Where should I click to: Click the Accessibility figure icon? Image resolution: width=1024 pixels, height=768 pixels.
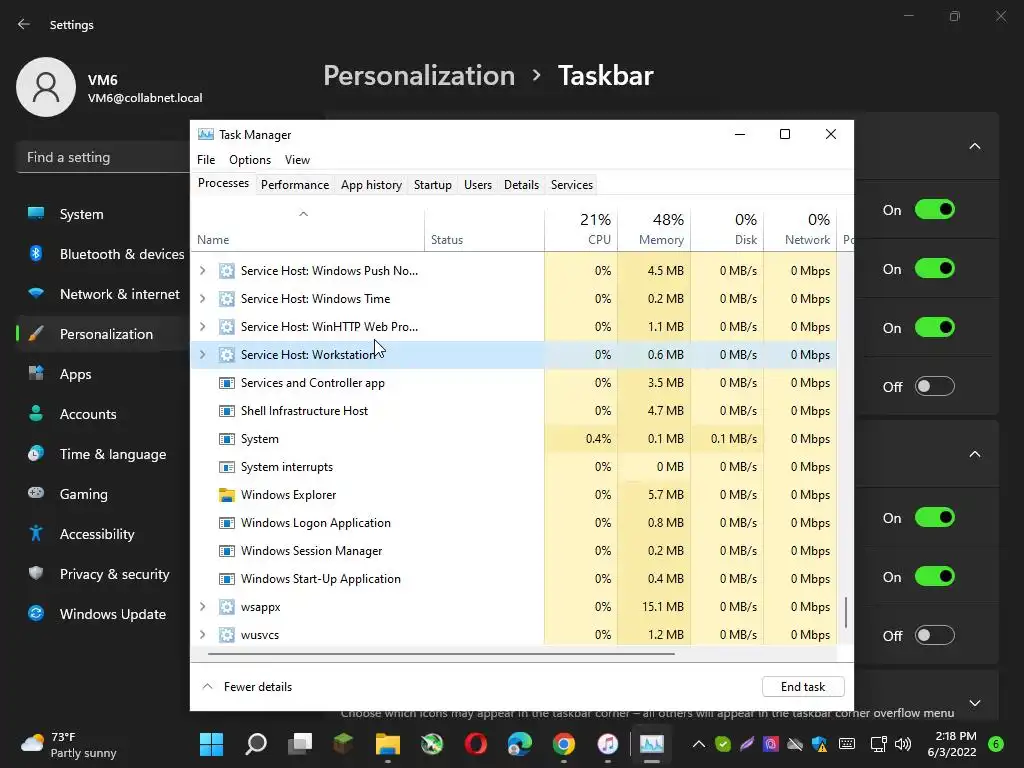(36, 534)
